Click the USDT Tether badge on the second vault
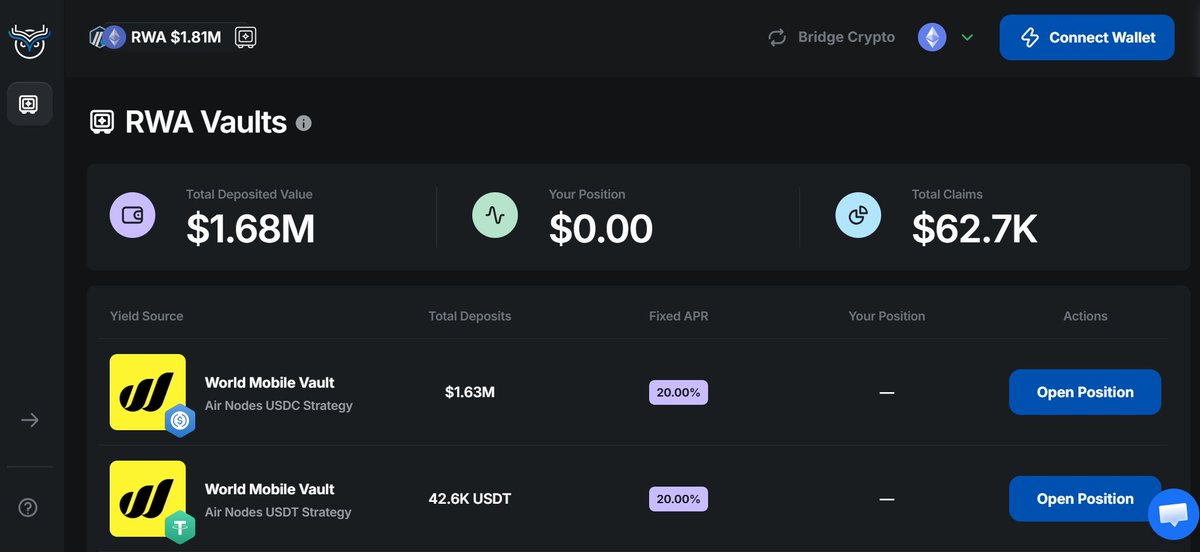Image resolution: width=1200 pixels, height=552 pixels. click(x=180, y=527)
